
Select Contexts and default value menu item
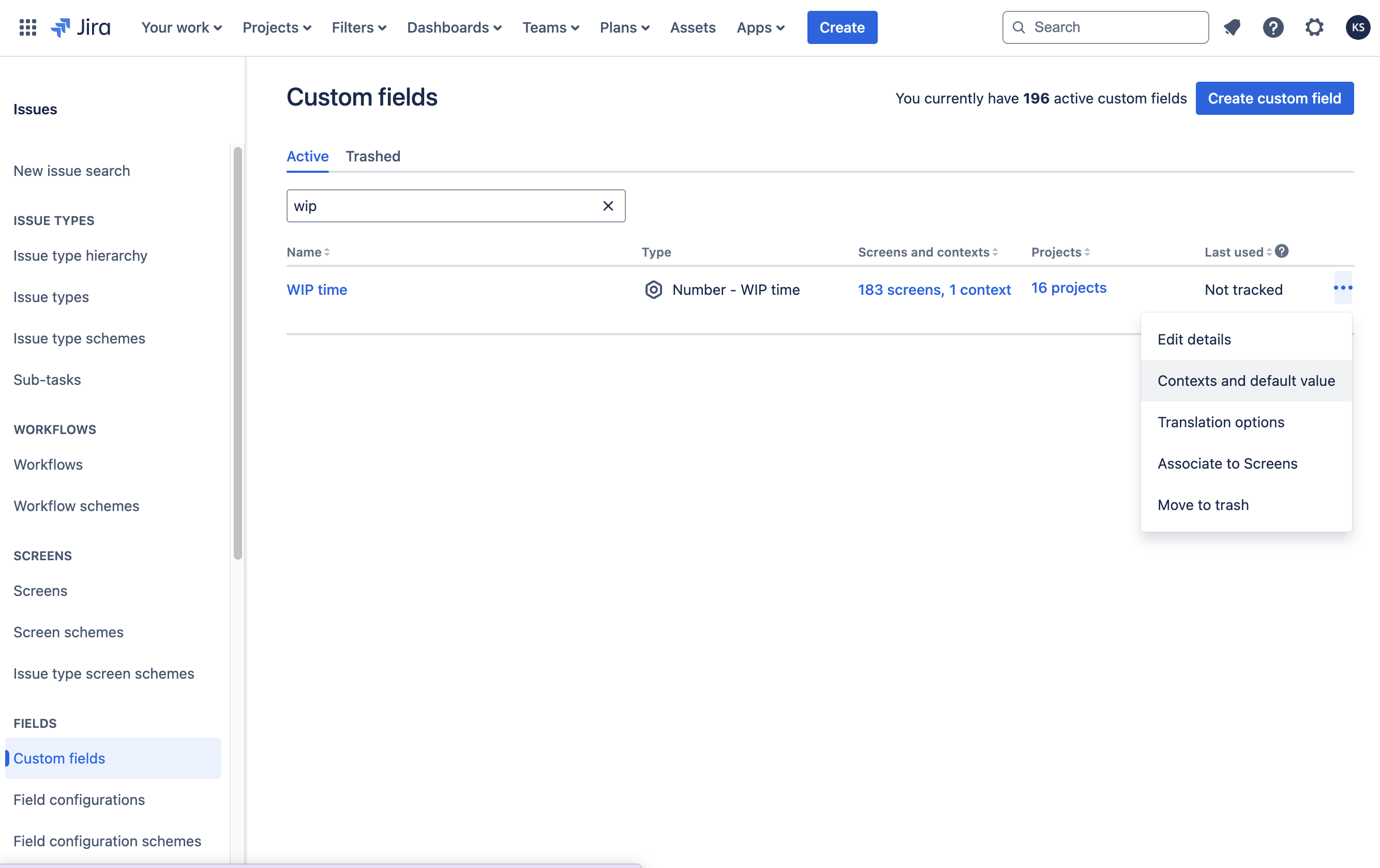pos(1246,381)
